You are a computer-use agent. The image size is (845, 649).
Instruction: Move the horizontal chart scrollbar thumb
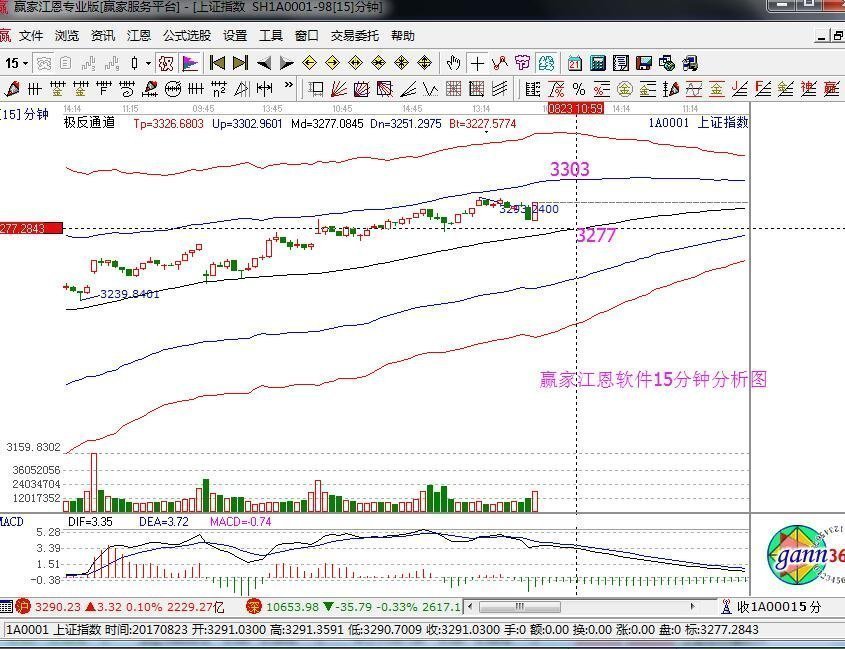(x=519, y=607)
